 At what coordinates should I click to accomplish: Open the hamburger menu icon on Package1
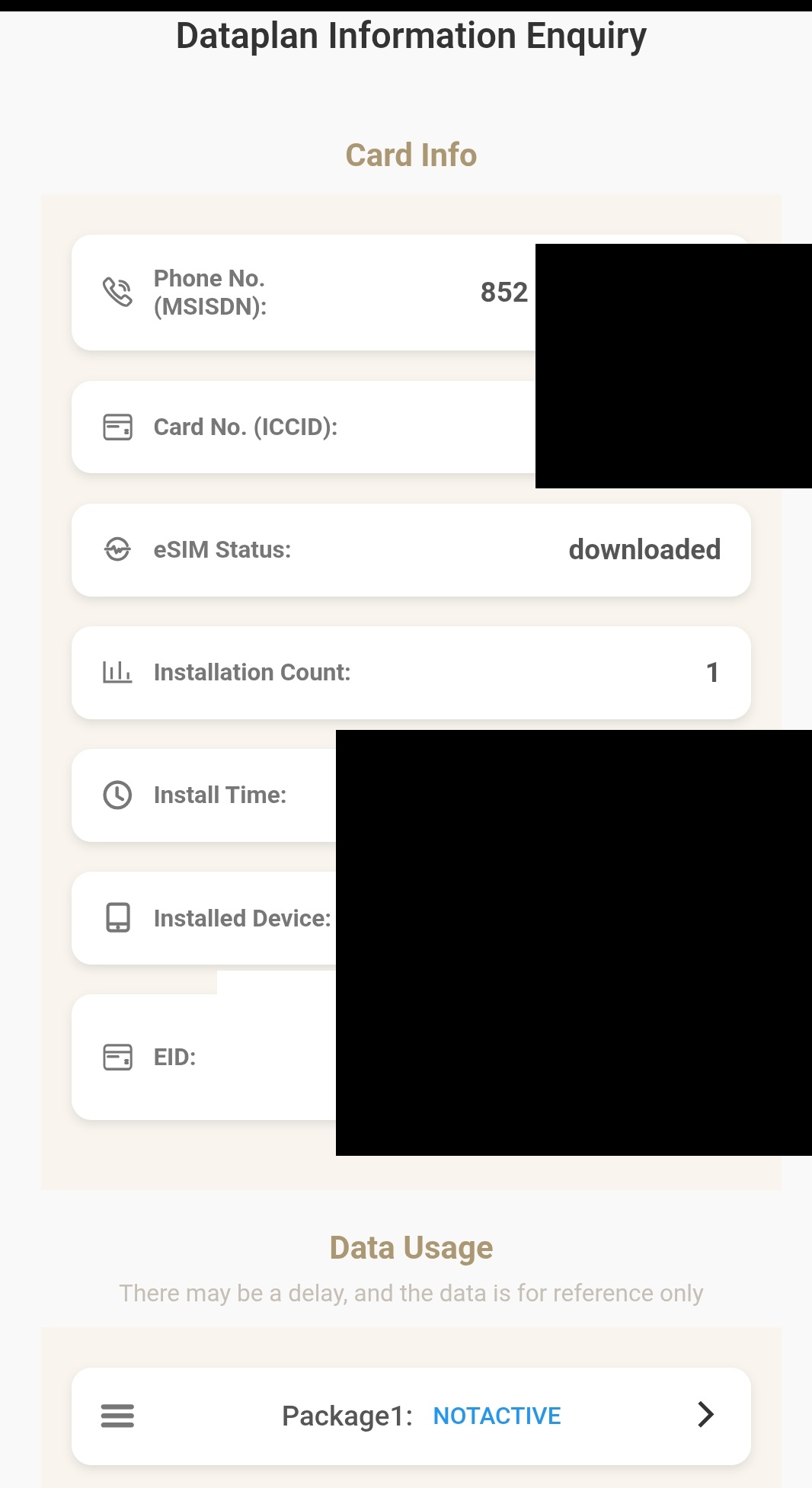(117, 1416)
